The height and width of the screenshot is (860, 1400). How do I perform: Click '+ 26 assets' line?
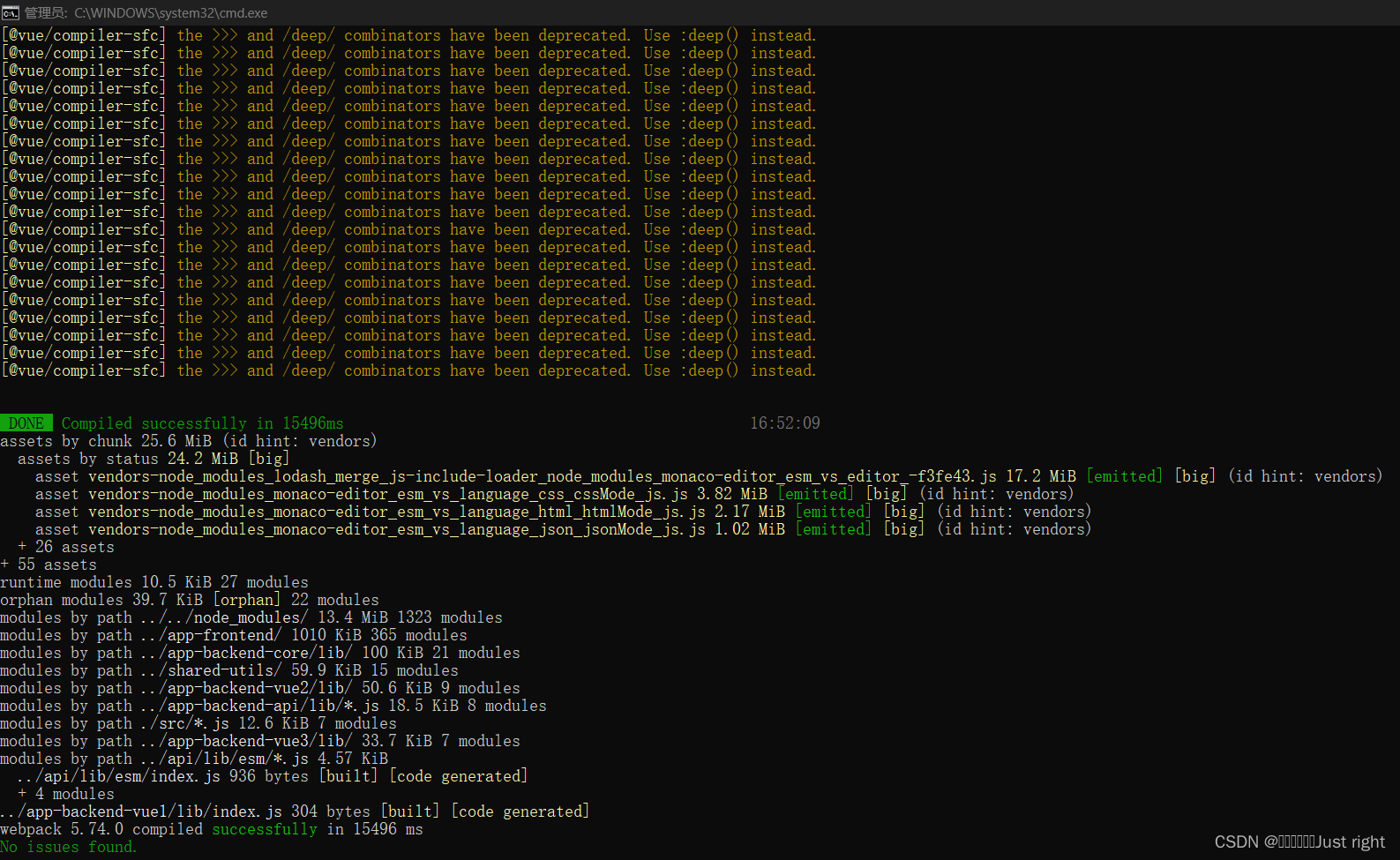tap(66, 547)
